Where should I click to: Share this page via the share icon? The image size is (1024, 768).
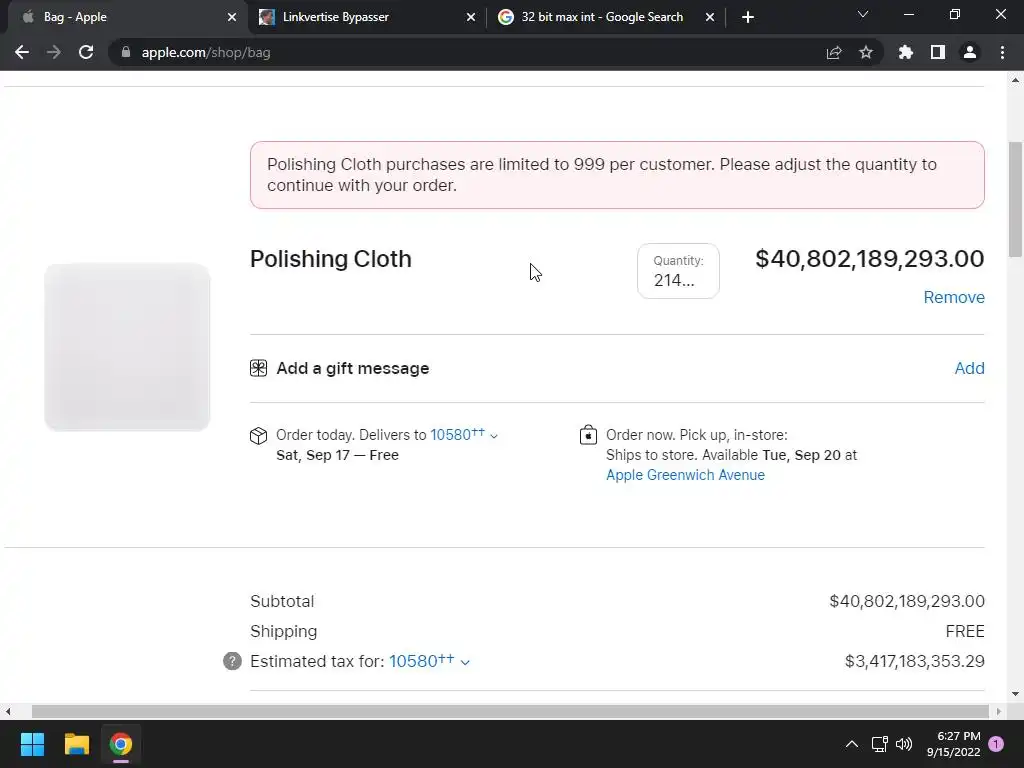pyautogui.click(x=834, y=52)
